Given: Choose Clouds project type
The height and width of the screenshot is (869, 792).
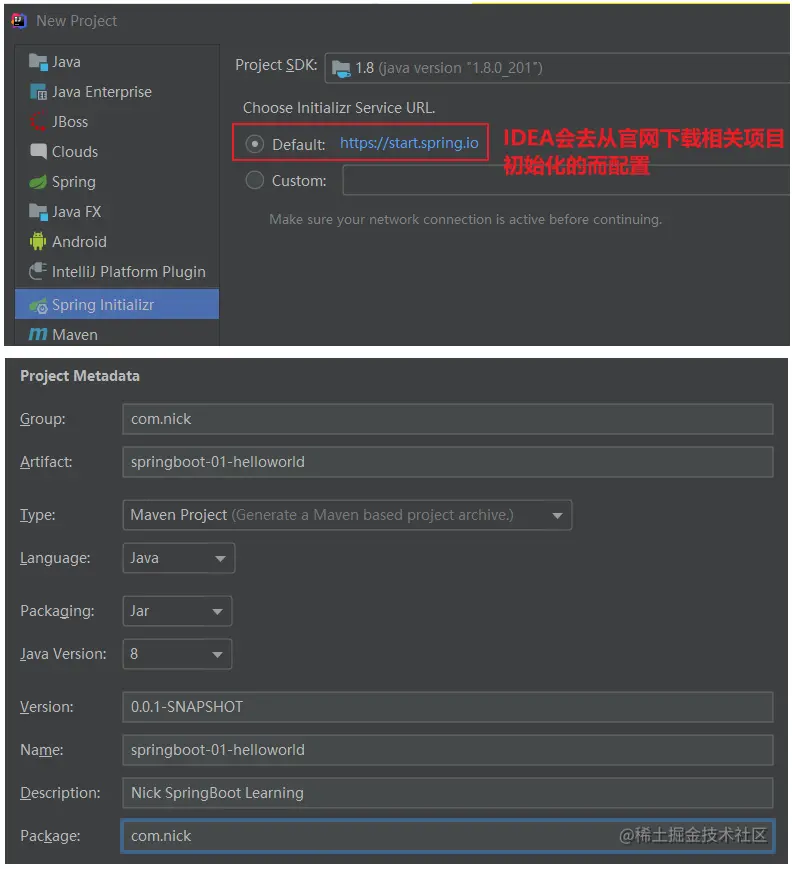Looking at the screenshot, I should (75, 152).
